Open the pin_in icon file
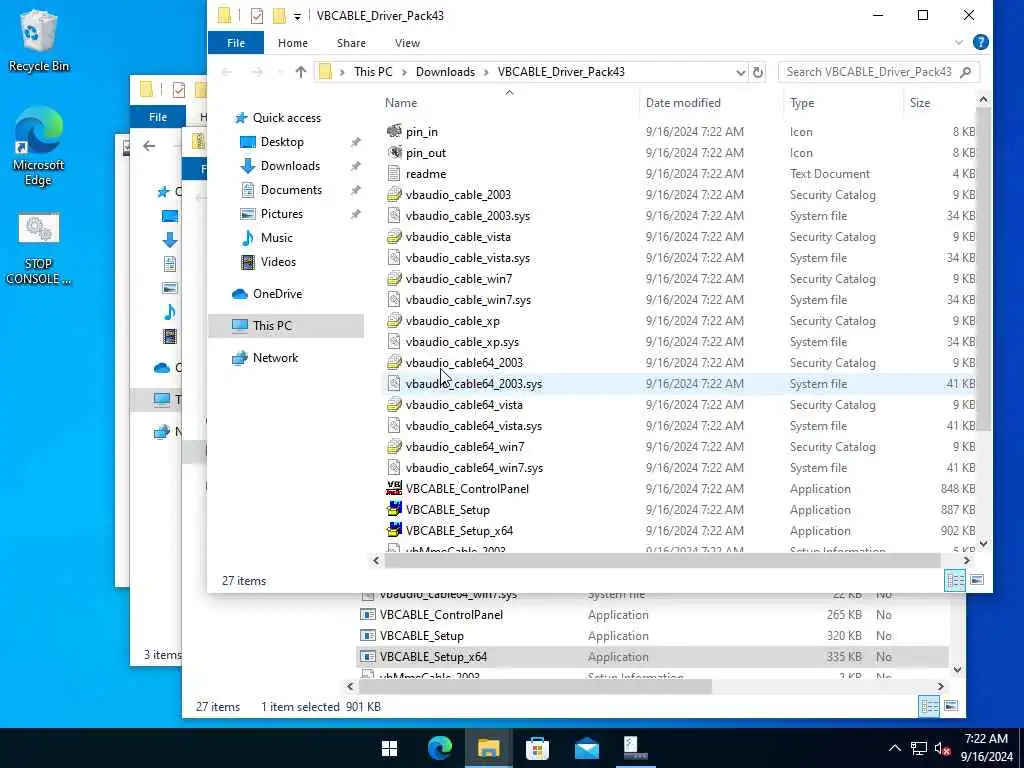This screenshot has height=768, width=1024. click(x=394, y=131)
